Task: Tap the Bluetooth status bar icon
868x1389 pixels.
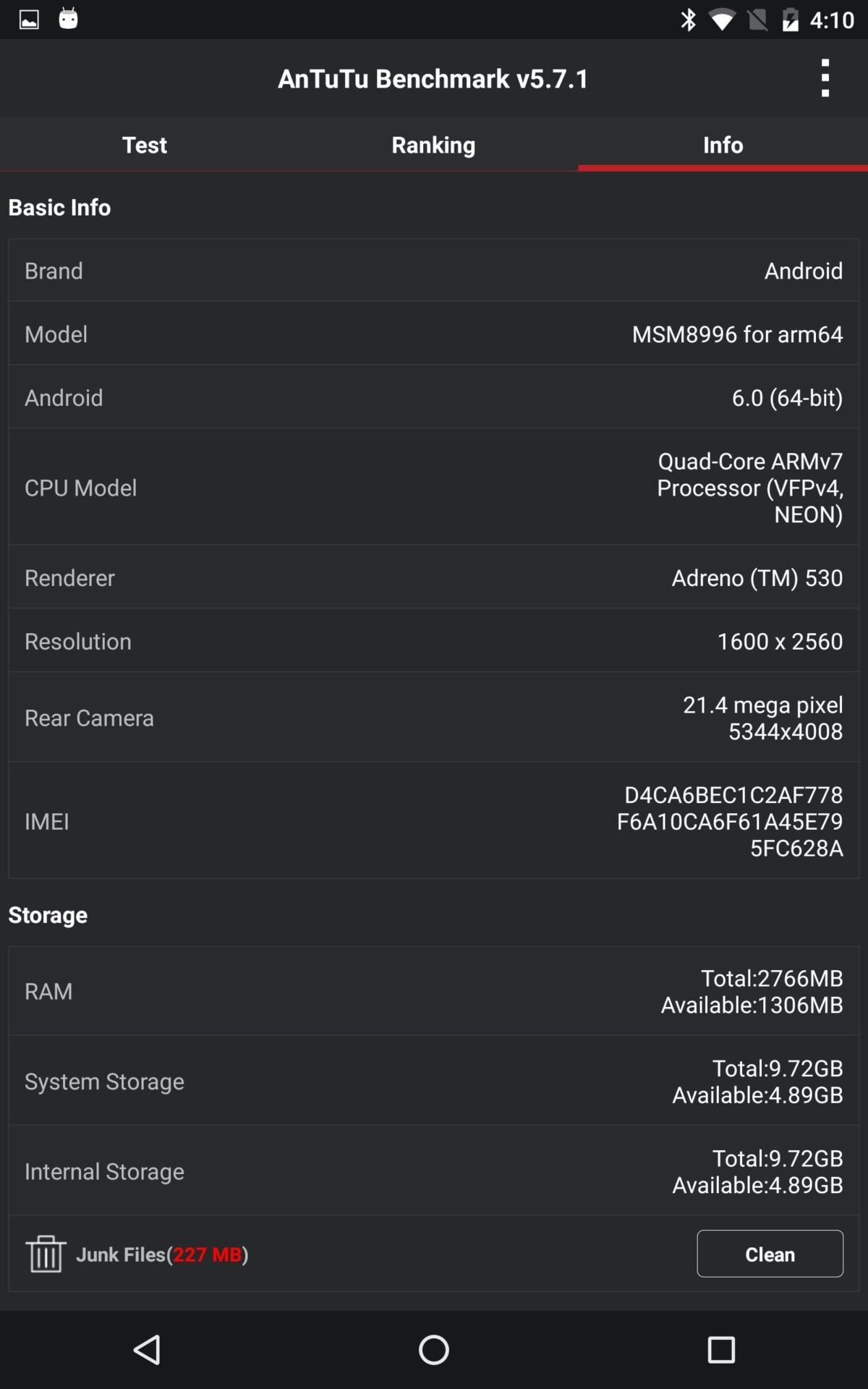Action: pyautogui.click(x=688, y=20)
